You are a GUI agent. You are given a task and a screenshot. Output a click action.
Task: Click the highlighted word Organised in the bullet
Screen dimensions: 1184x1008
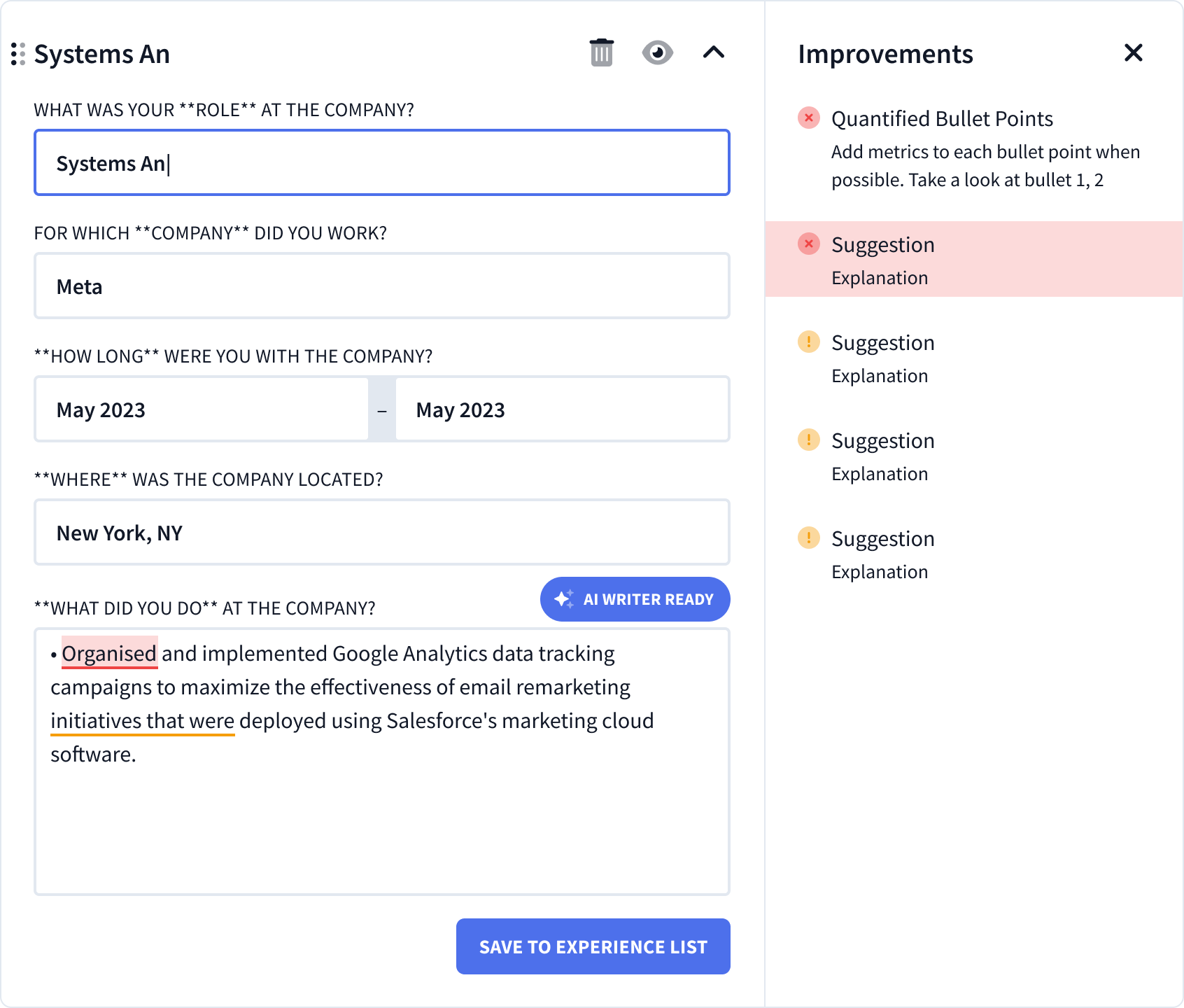tap(109, 653)
